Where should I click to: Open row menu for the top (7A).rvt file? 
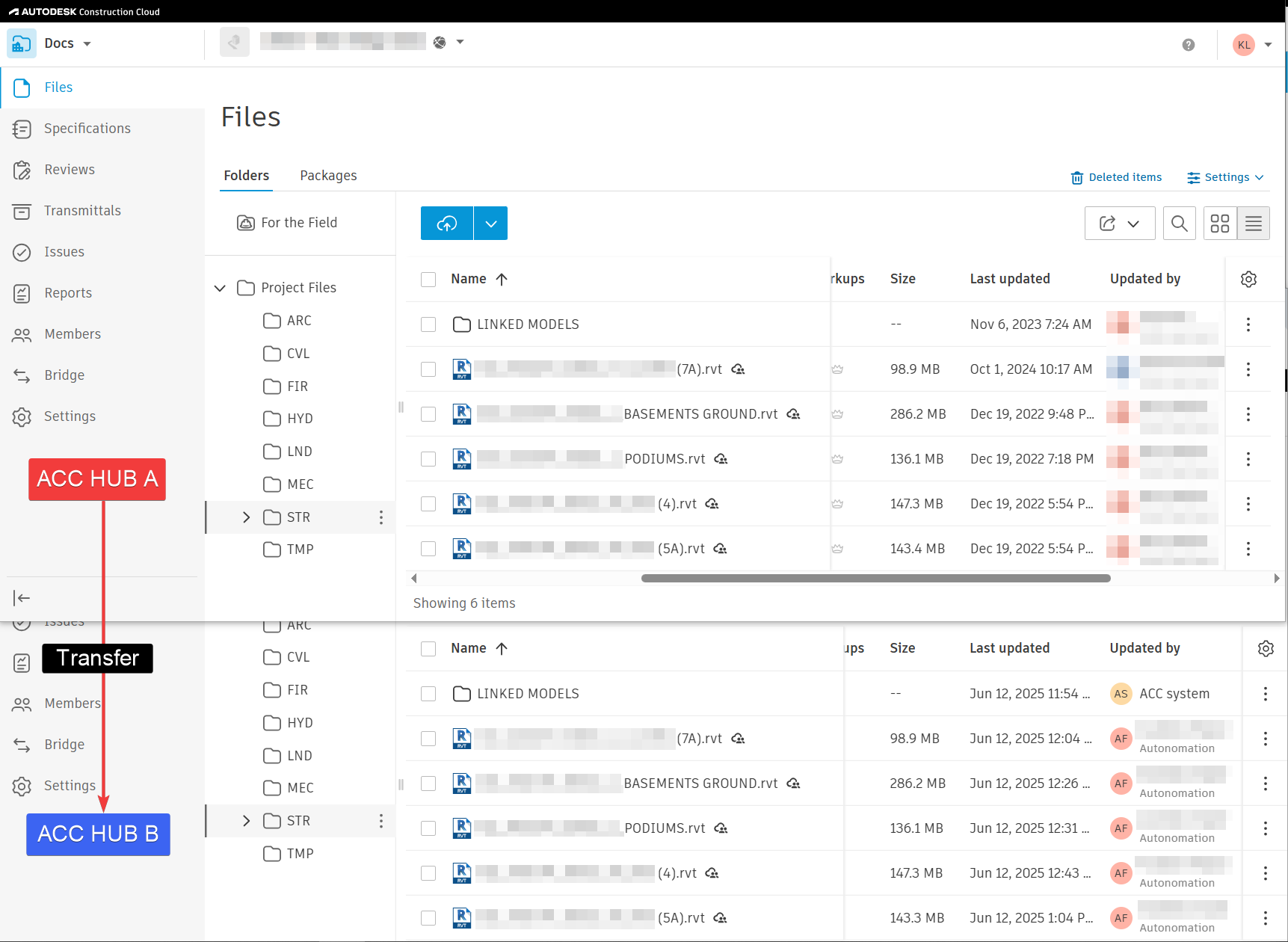[1248, 369]
